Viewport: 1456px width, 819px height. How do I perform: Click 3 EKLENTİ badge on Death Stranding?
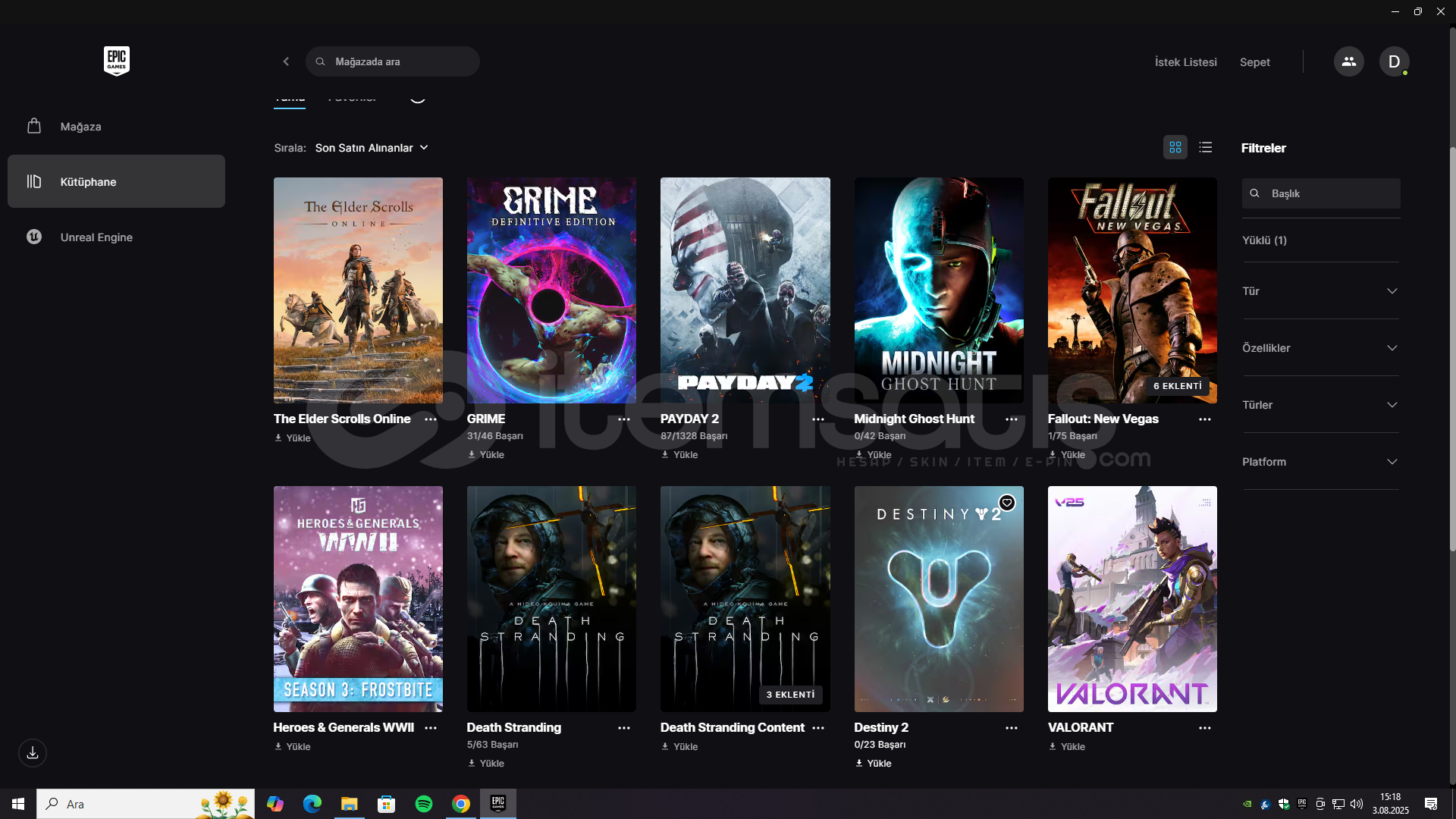(x=790, y=695)
